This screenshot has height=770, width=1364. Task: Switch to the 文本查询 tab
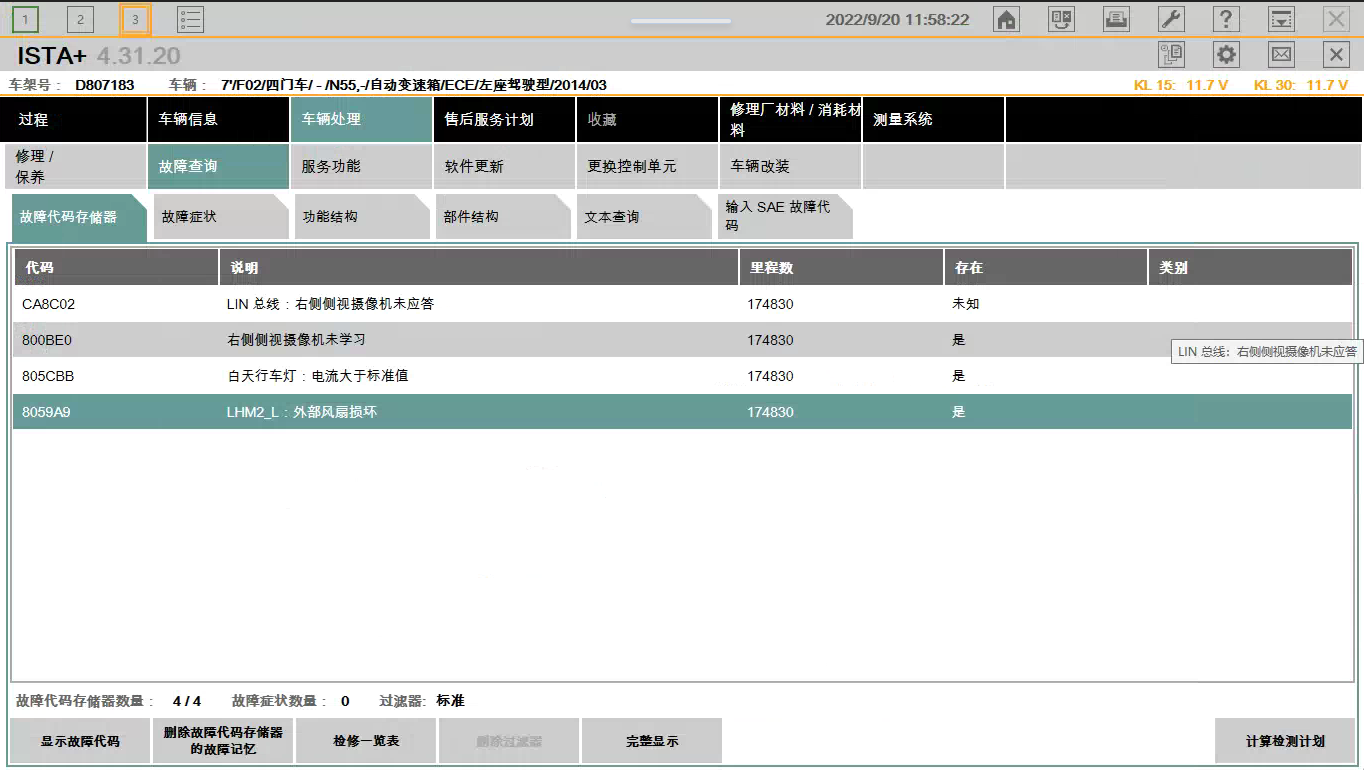click(644, 216)
